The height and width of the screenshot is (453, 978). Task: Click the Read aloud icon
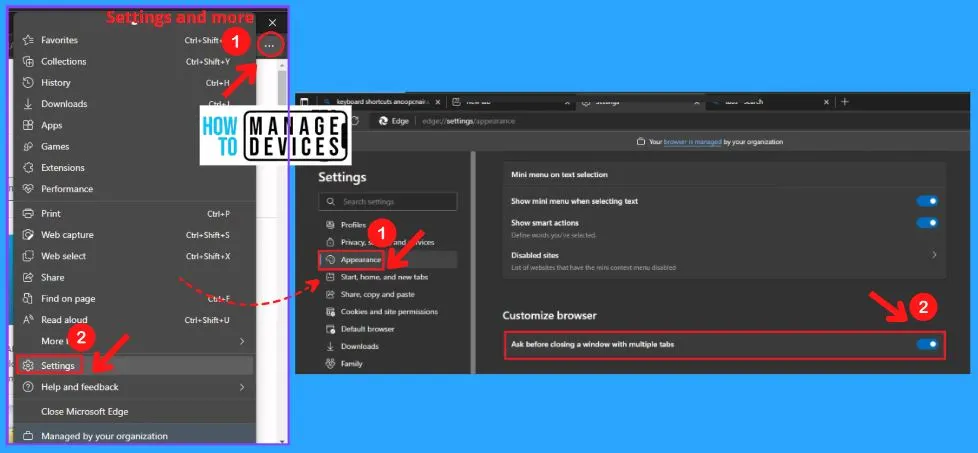[x=27, y=319]
